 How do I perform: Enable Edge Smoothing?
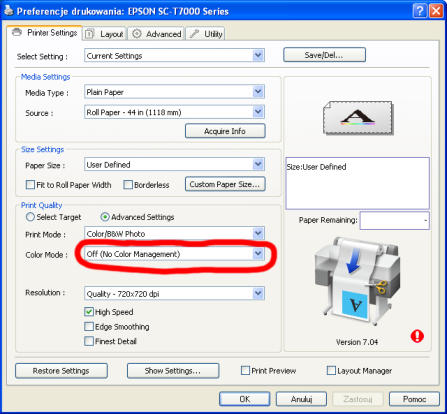(89, 327)
